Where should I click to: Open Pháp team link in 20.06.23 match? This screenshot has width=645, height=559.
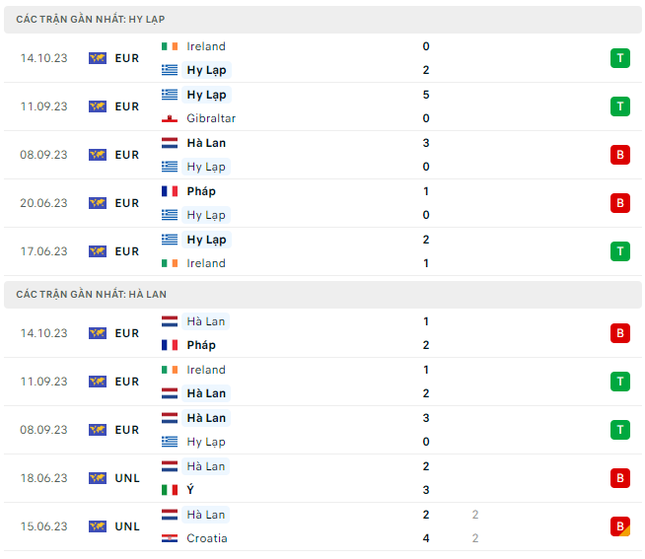tap(201, 191)
